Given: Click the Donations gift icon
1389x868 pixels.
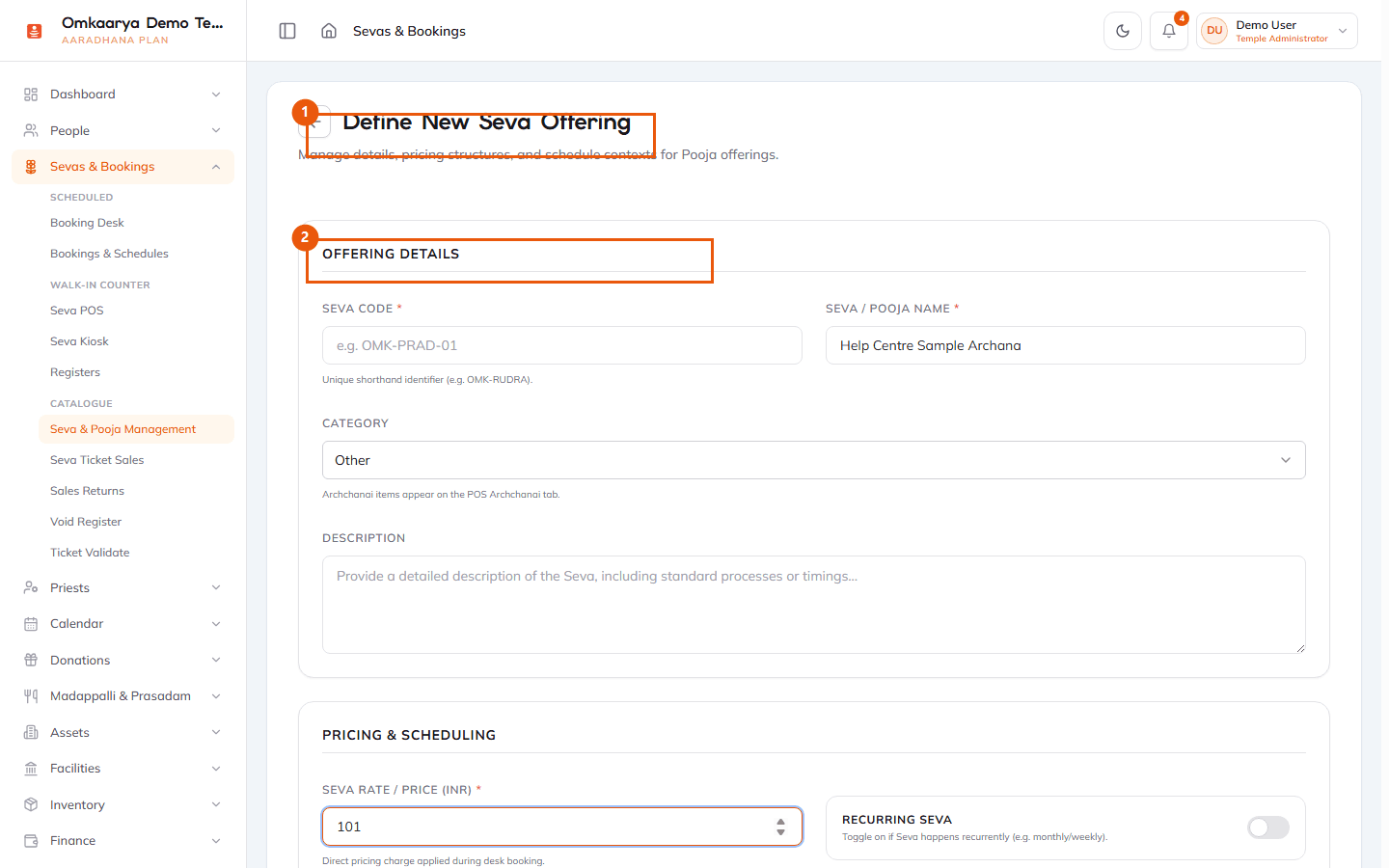Looking at the screenshot, I should tap(31, 660).
